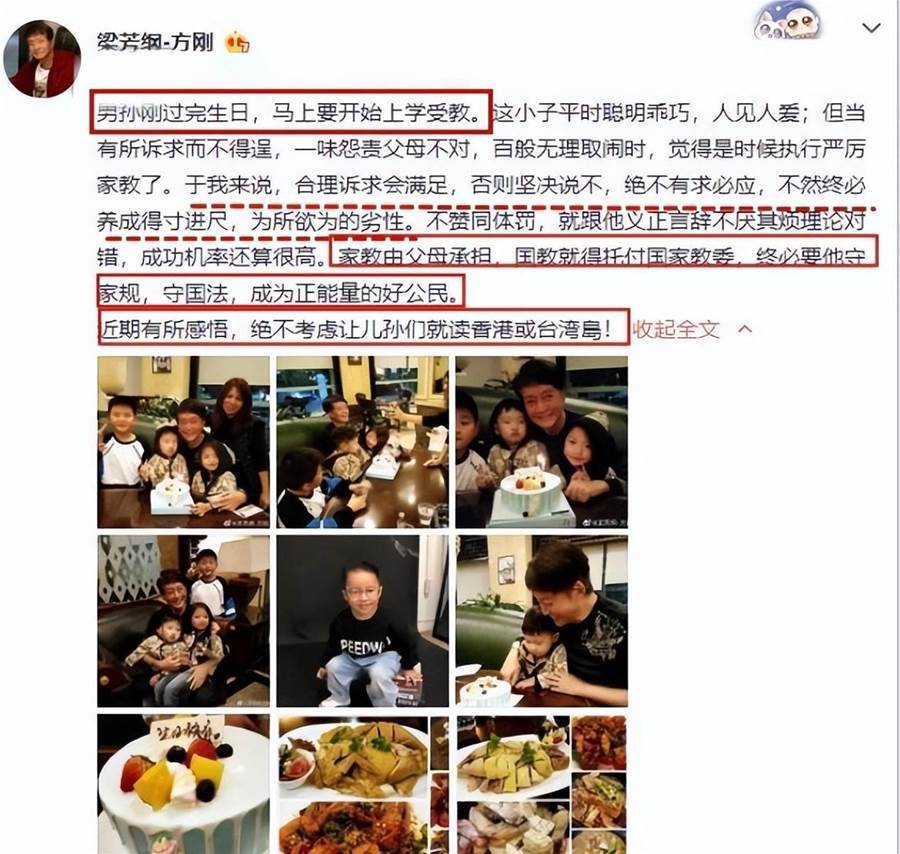Screen dimensions: 900x854
Task: Open the second photo of table gathering
Action: coord(363,442)
